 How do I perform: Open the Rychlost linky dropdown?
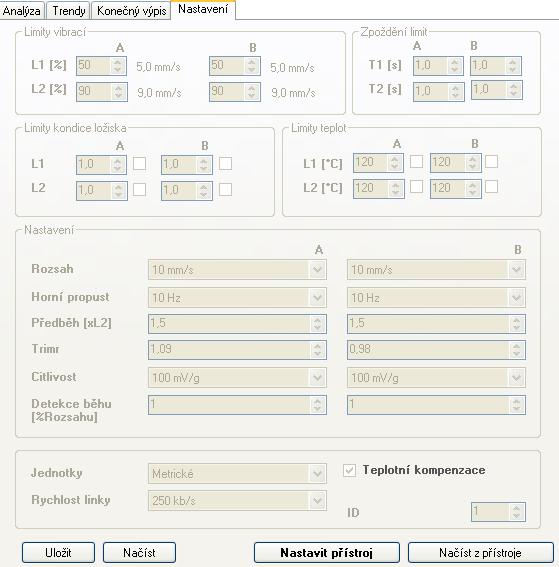[x=237, y=501]
